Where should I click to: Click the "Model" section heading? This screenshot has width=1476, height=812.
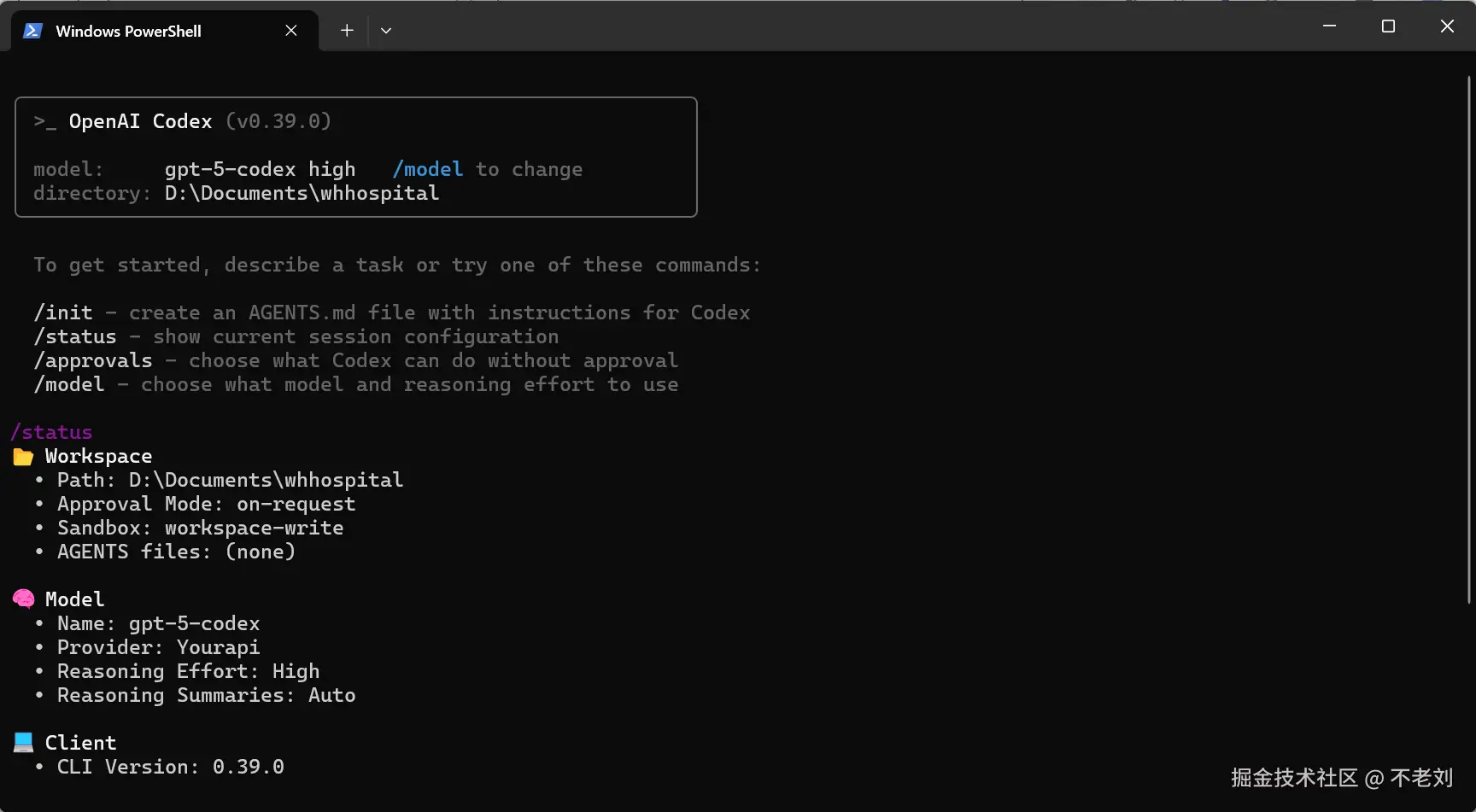coord(74,599)
